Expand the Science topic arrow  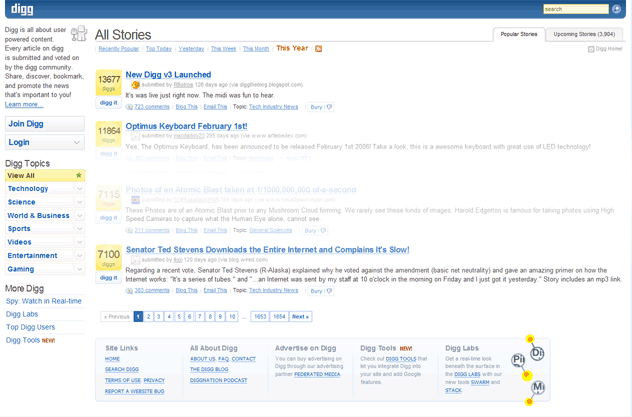(79, 202)
